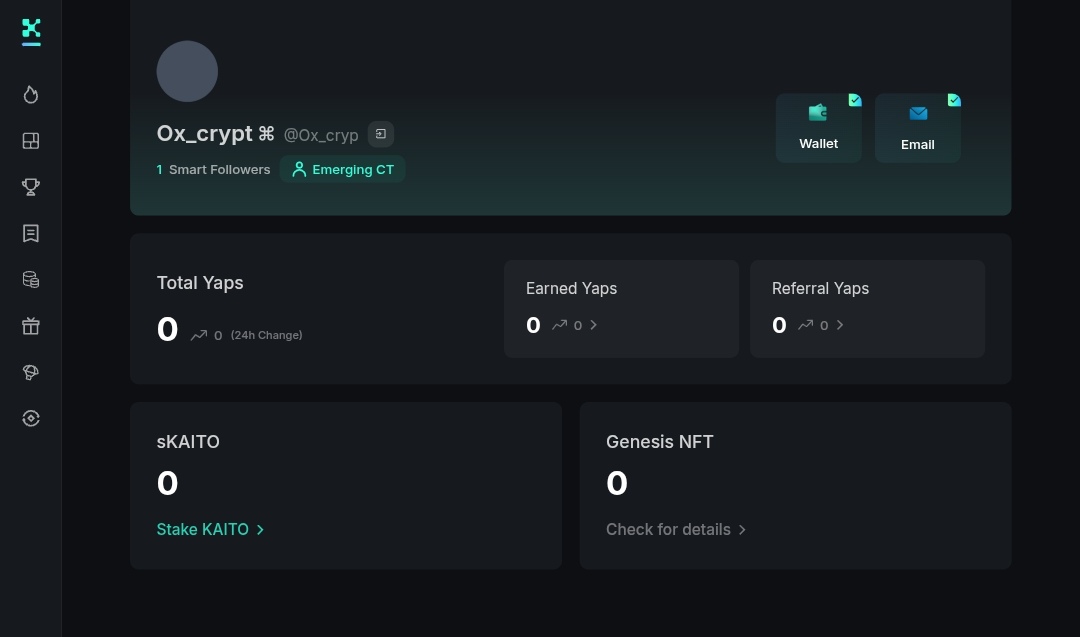Click the Kaito logo in the sidebar
1080x637 pixels.
[31, 29]
